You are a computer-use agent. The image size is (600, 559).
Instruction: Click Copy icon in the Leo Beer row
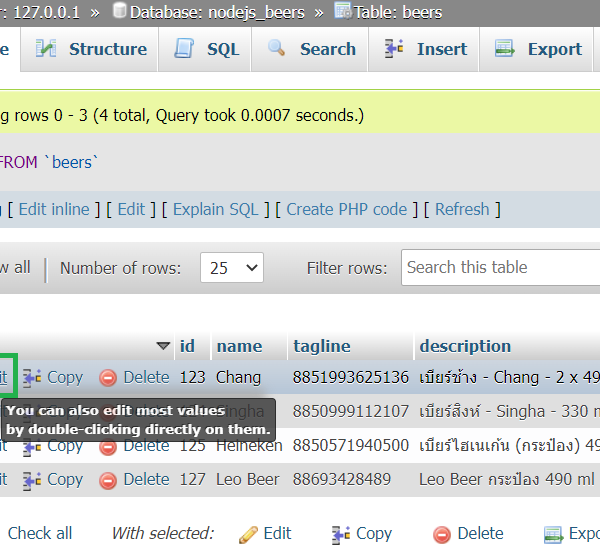32,479
